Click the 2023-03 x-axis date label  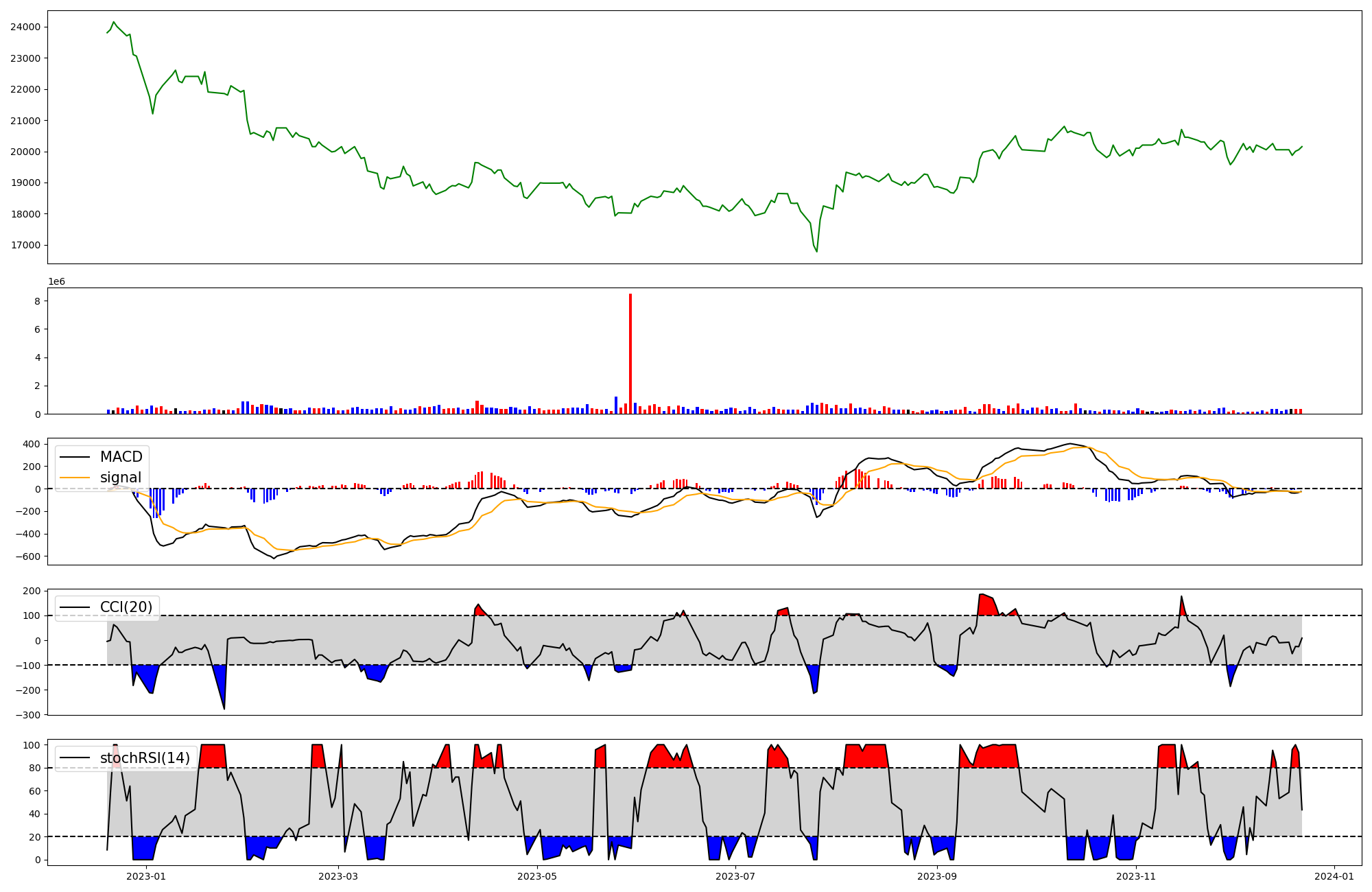[339, 876]
